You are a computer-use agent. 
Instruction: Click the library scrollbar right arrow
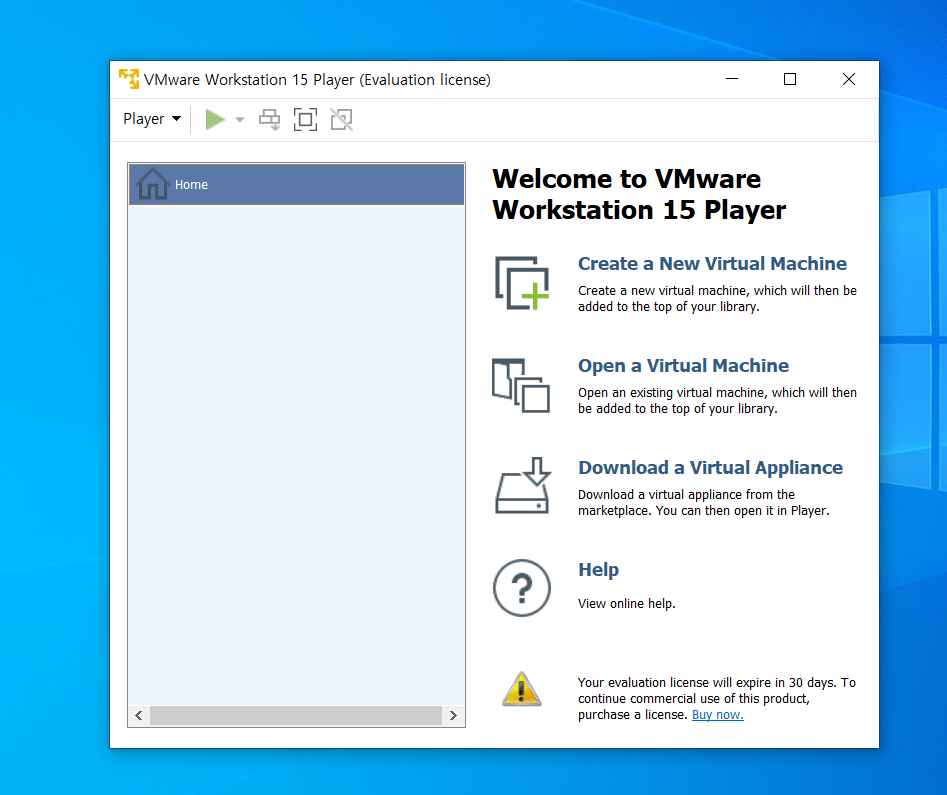tap(453, 716)
